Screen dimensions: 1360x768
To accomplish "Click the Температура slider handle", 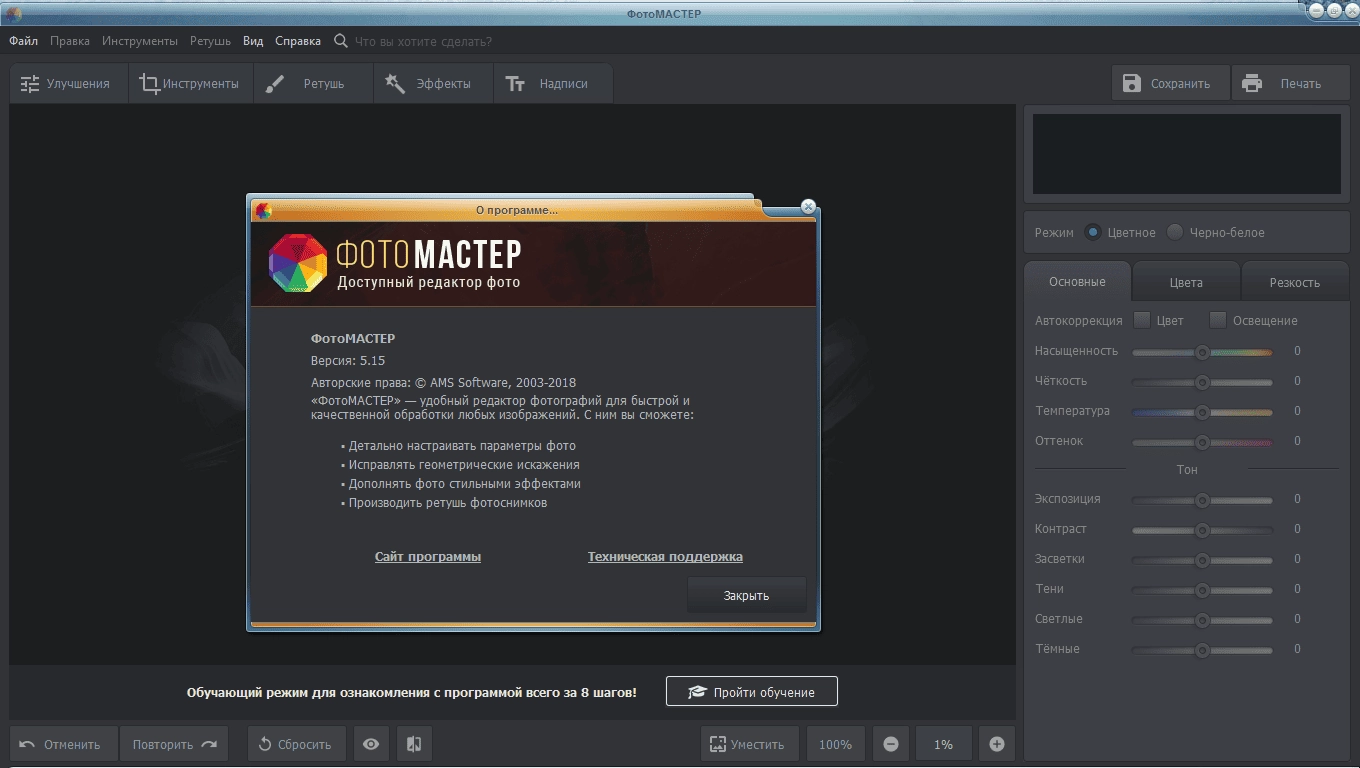I will pyautogui.click(x=1202, y=412).
